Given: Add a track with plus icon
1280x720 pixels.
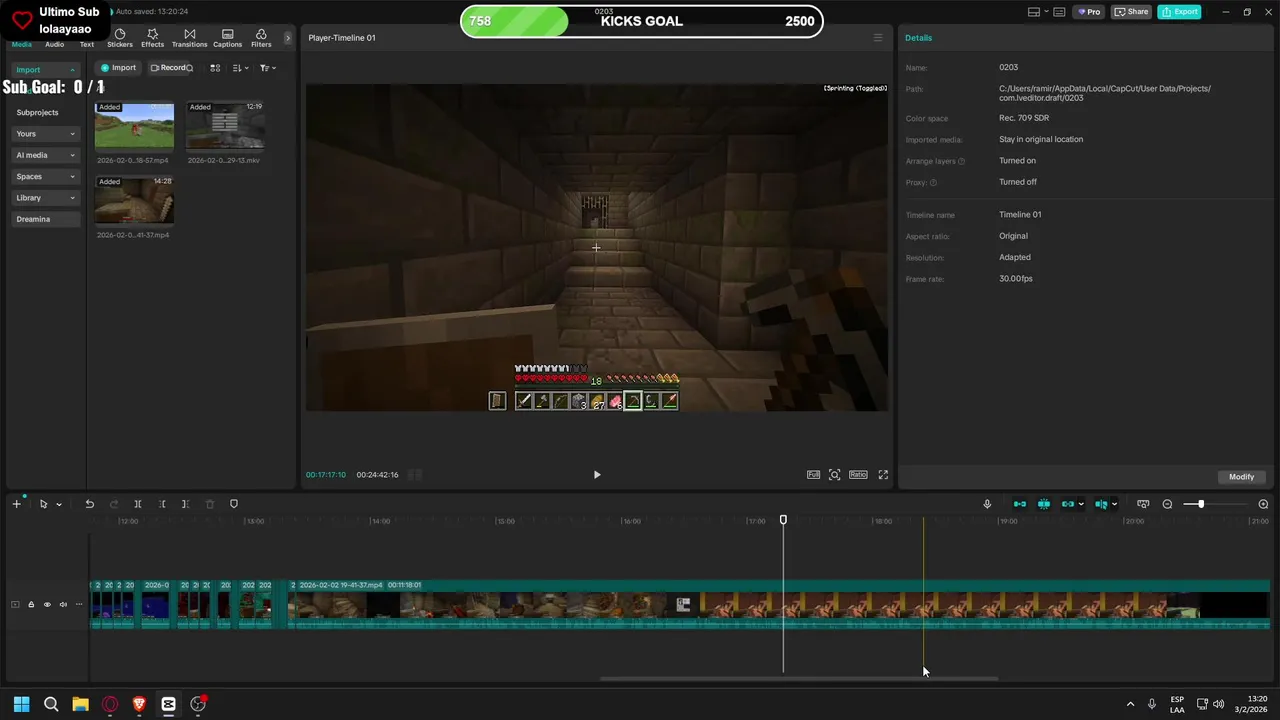Looking at the screenshot, I should click(16, 504).
